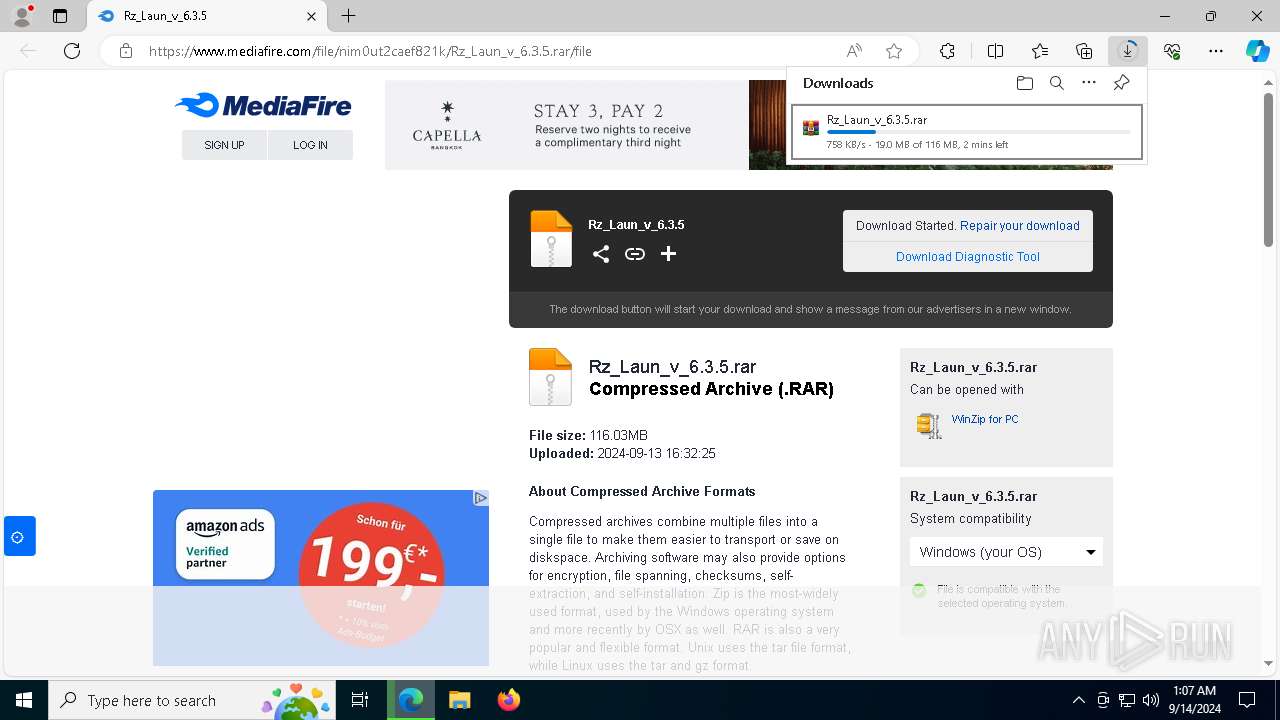Open the notification center
1280x720 pixels.
tap(1247, 700)
